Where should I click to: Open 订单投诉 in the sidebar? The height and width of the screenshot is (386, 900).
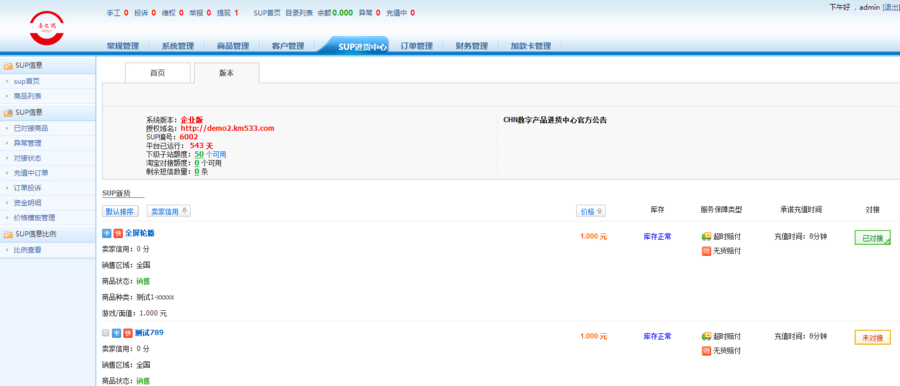coord(28,188)
